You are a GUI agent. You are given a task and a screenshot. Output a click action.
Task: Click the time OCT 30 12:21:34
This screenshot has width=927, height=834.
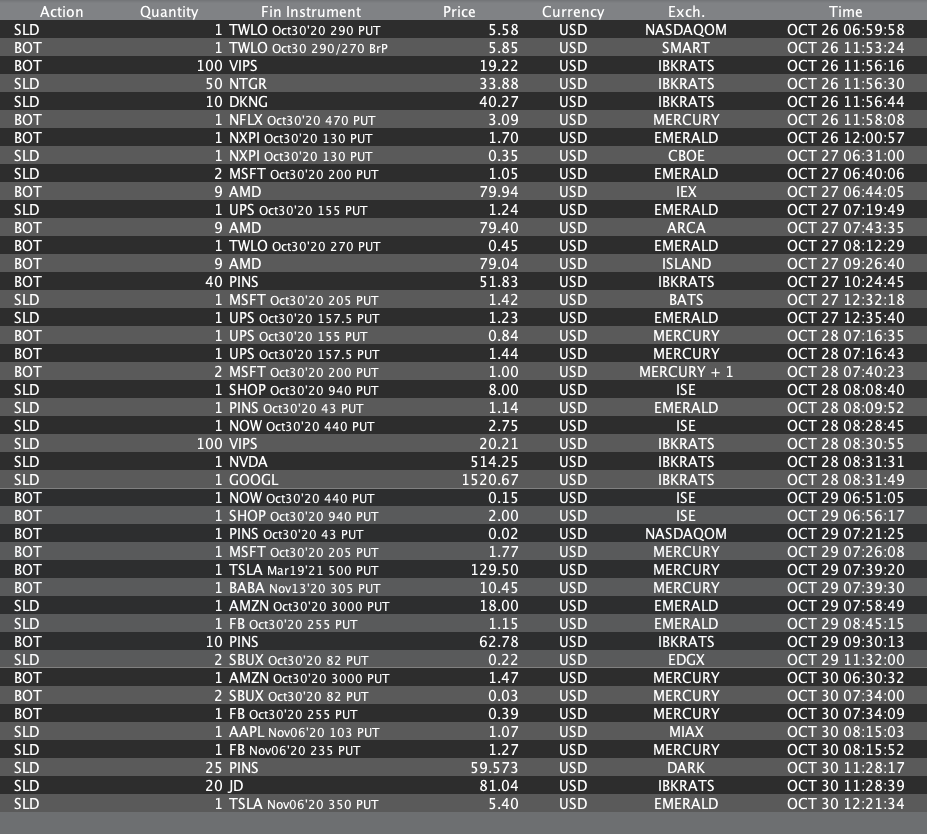point(845,804)
